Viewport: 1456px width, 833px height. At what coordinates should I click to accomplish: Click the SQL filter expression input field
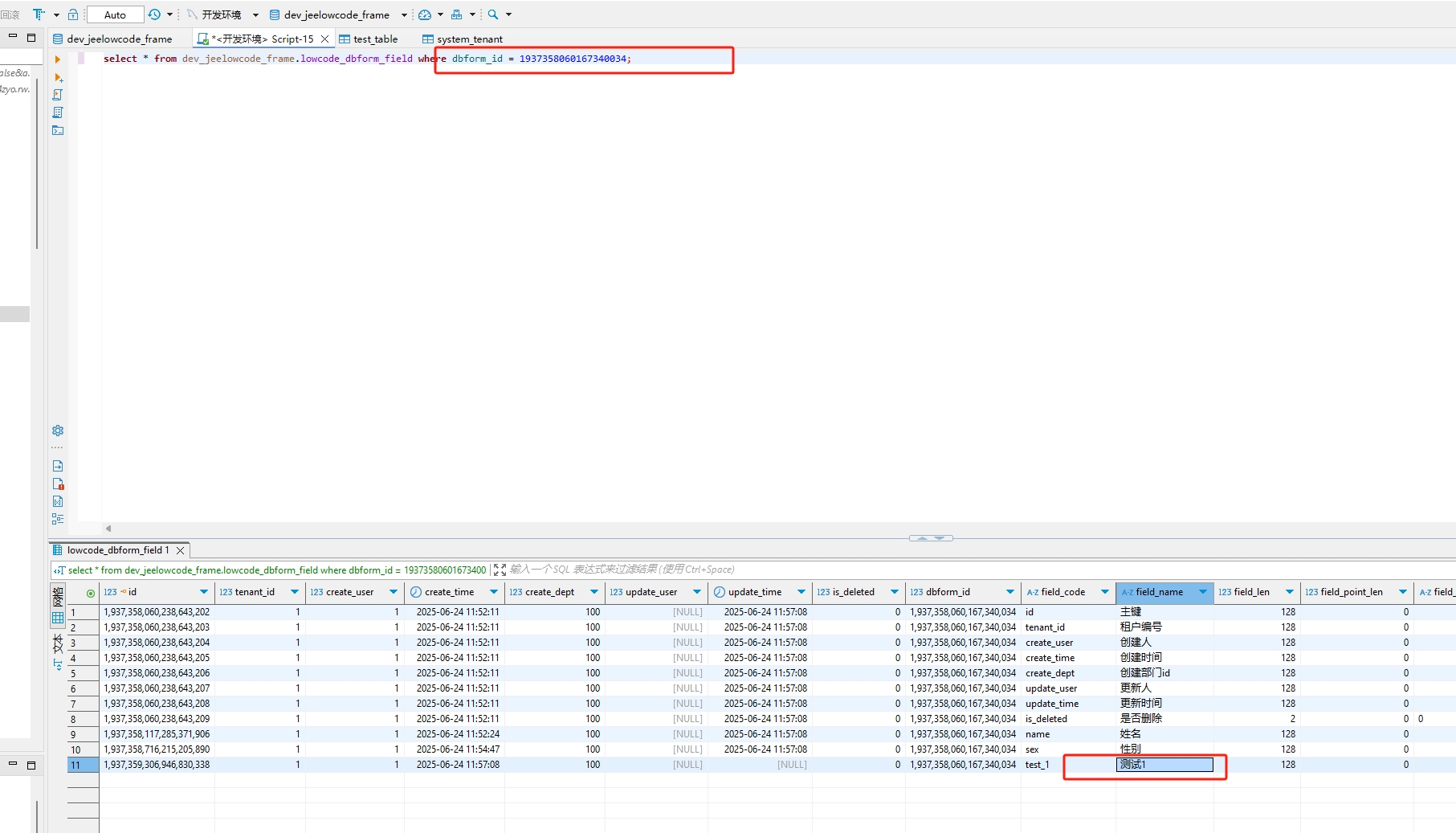980,570
